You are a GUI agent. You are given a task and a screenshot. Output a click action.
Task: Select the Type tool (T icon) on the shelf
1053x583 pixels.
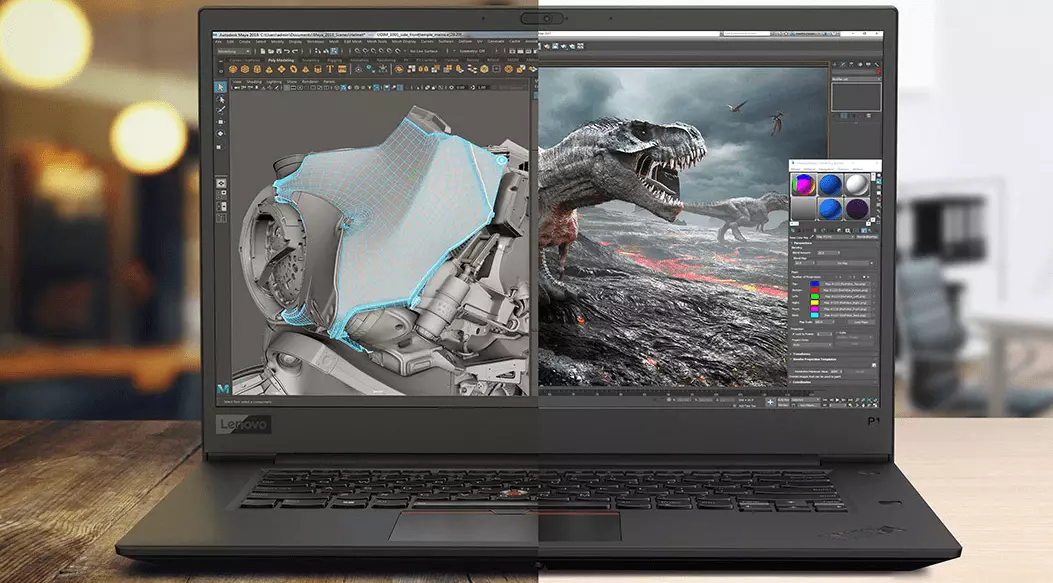pos(331,68)
